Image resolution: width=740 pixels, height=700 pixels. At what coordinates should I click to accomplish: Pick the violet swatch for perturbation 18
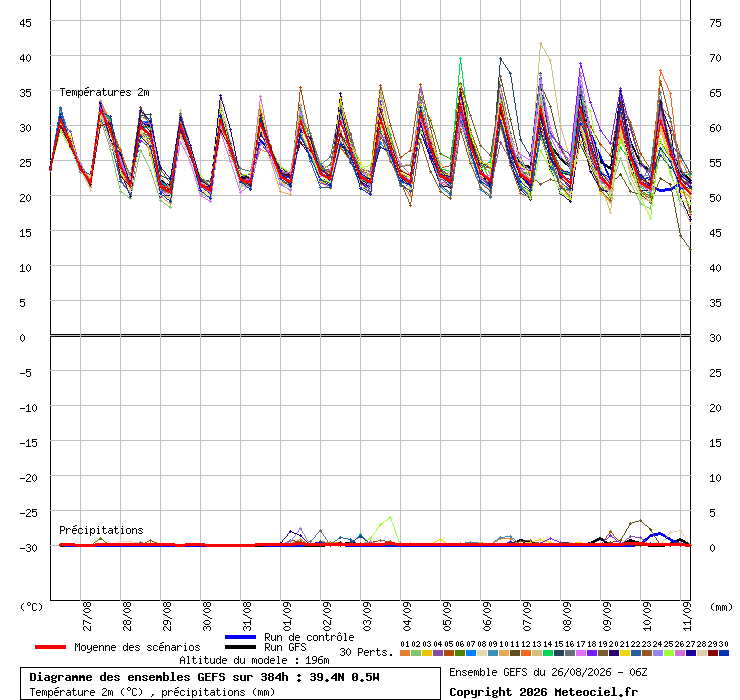click(x=592, y=653)
